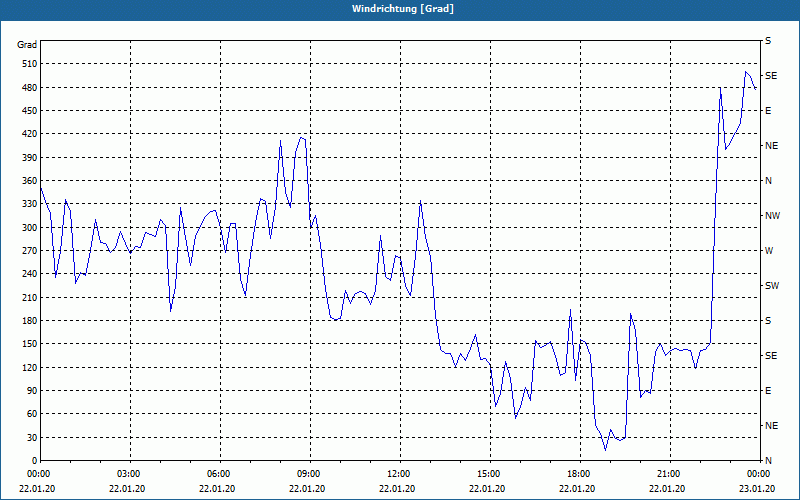Select the 18:00 time label
Screen dimensions: 800x500
tap(579, 473)
